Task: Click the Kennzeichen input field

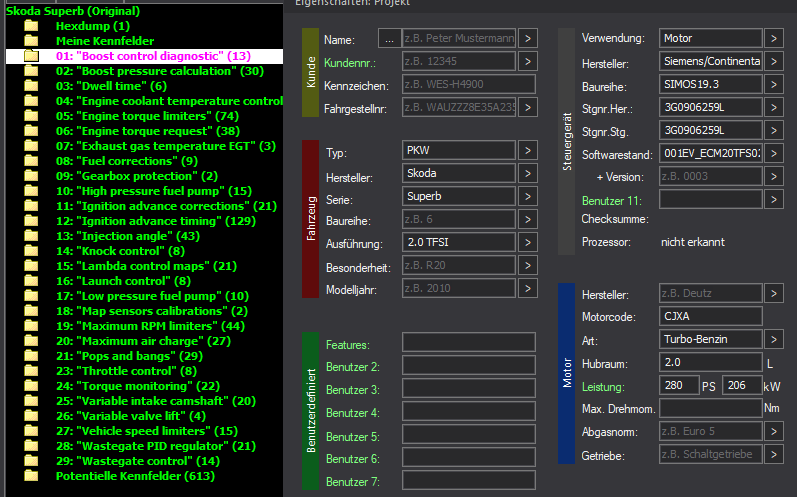Action: 469,84
